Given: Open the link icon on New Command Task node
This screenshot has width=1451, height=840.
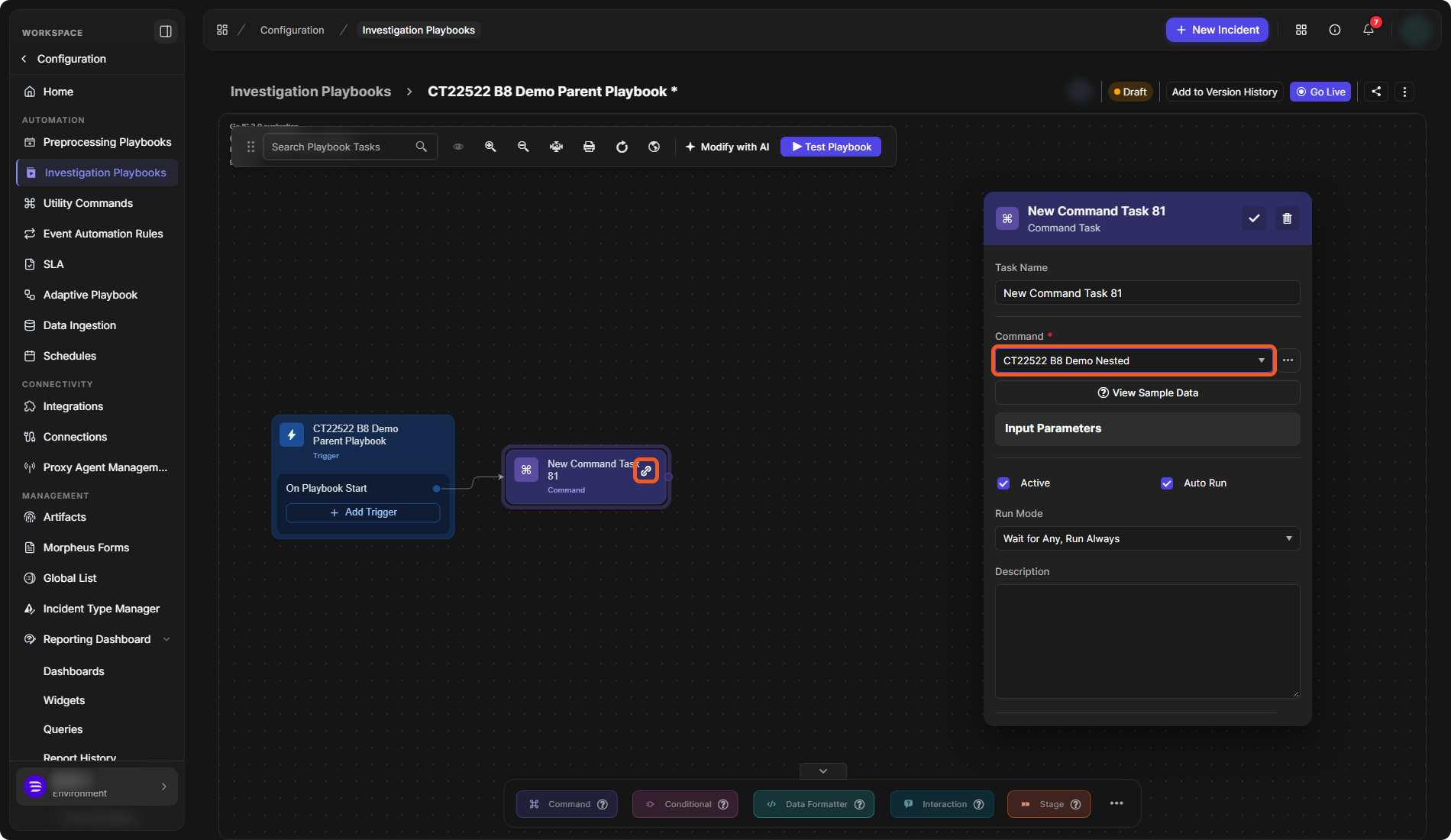Looking at the screenshot, I should pyautogui.click(x=646, y=470).
